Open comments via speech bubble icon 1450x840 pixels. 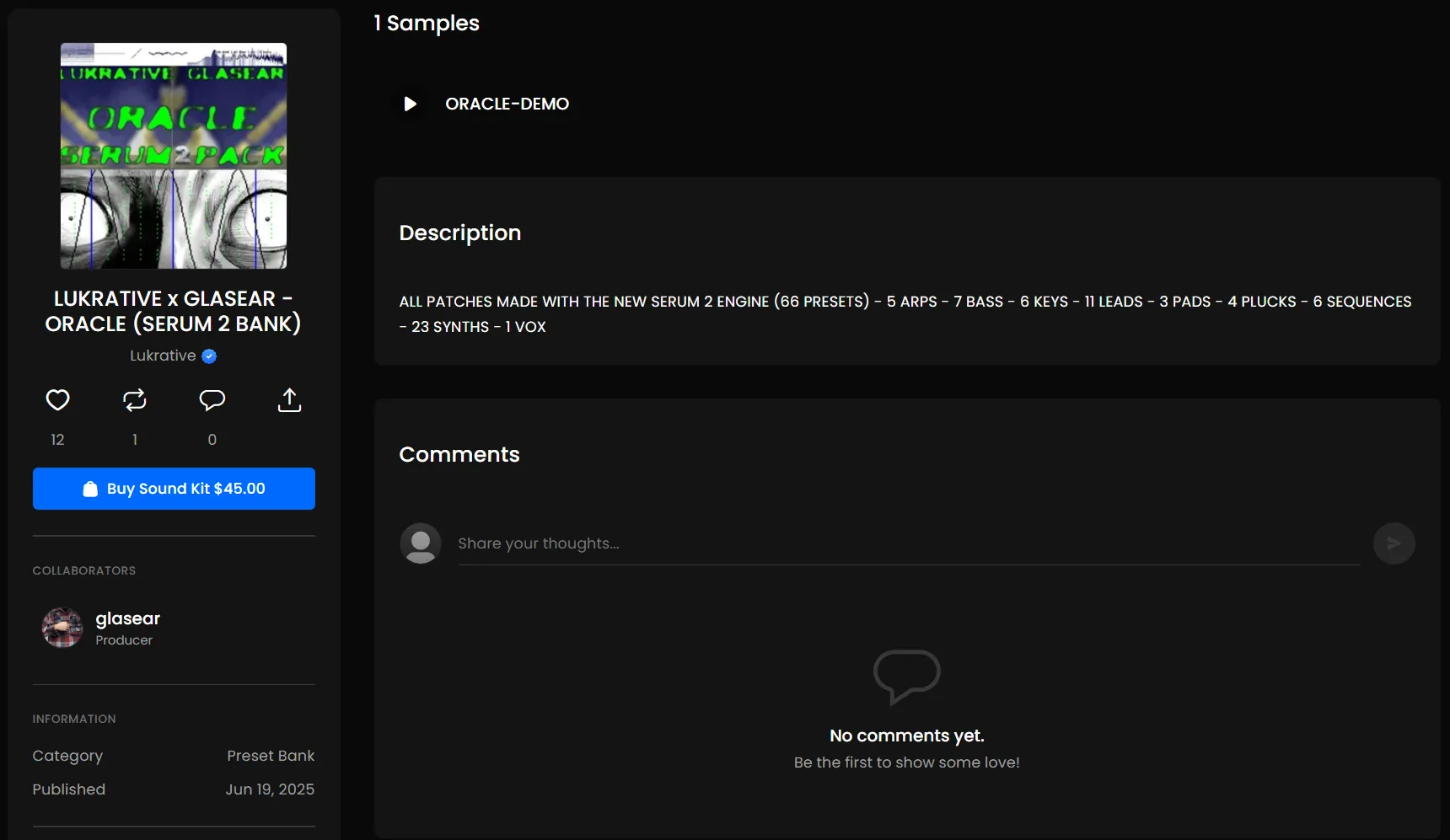tap(212, 400)
